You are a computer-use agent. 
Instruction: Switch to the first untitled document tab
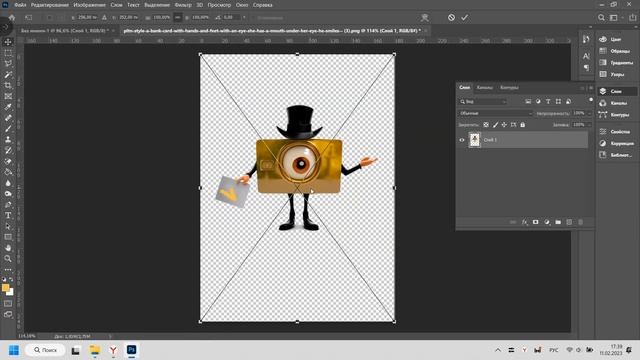64,31
